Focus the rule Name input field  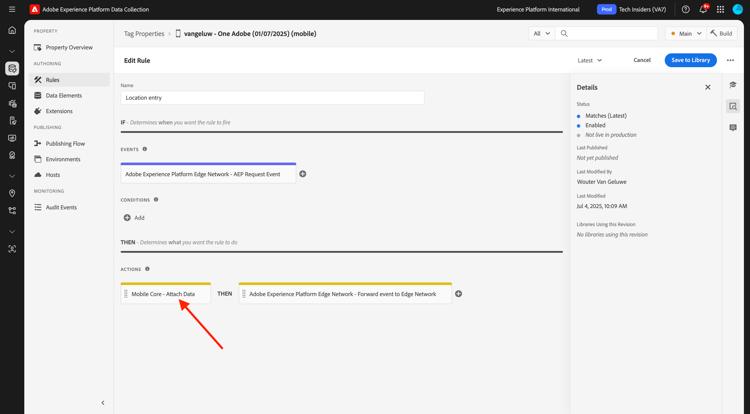click(272, 98)
